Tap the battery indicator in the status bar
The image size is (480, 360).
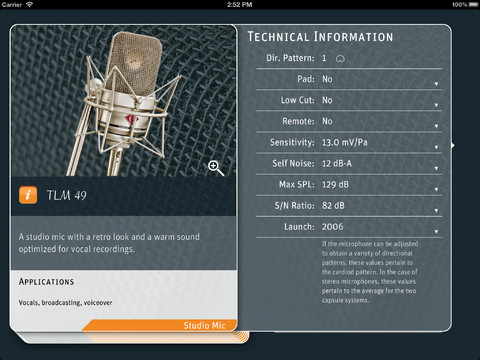click(474, 5)
